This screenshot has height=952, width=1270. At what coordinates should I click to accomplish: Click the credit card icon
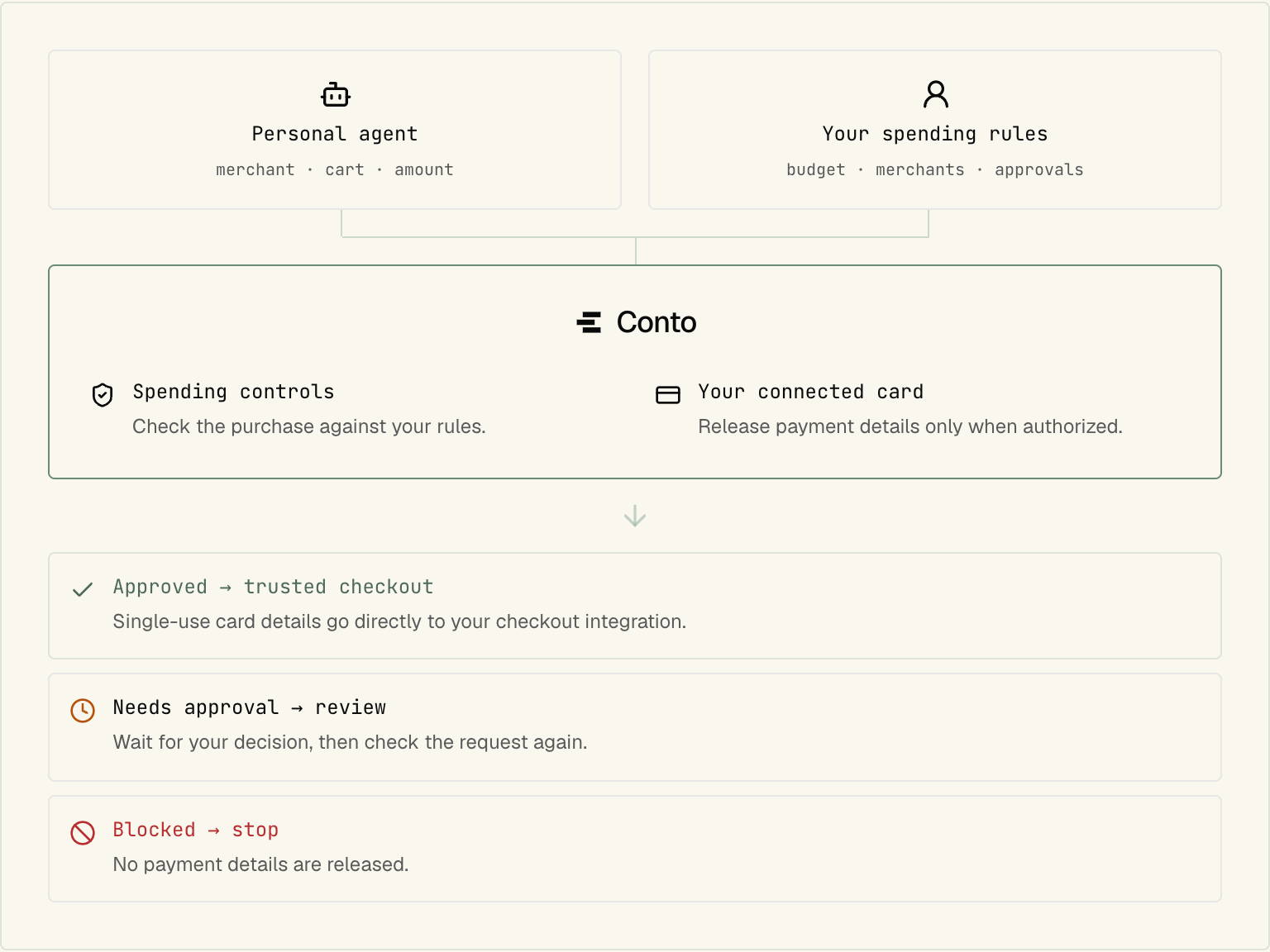pos(667,395)
